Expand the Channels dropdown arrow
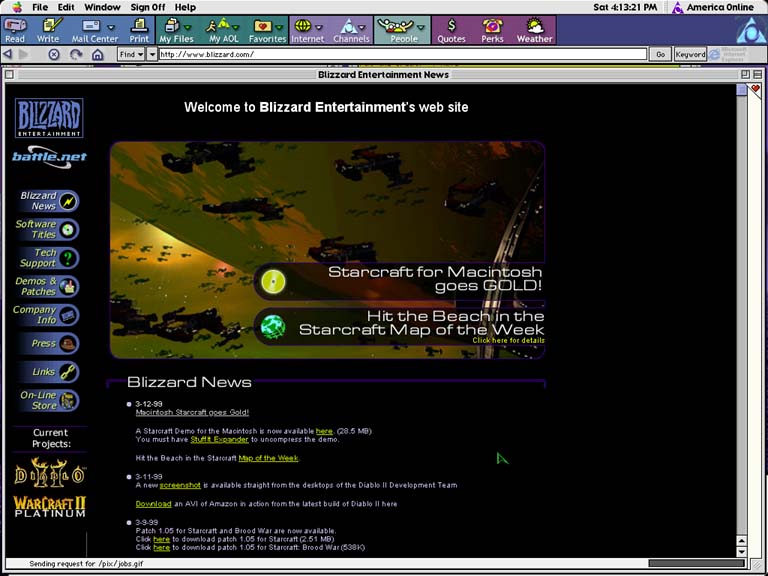 362,26
